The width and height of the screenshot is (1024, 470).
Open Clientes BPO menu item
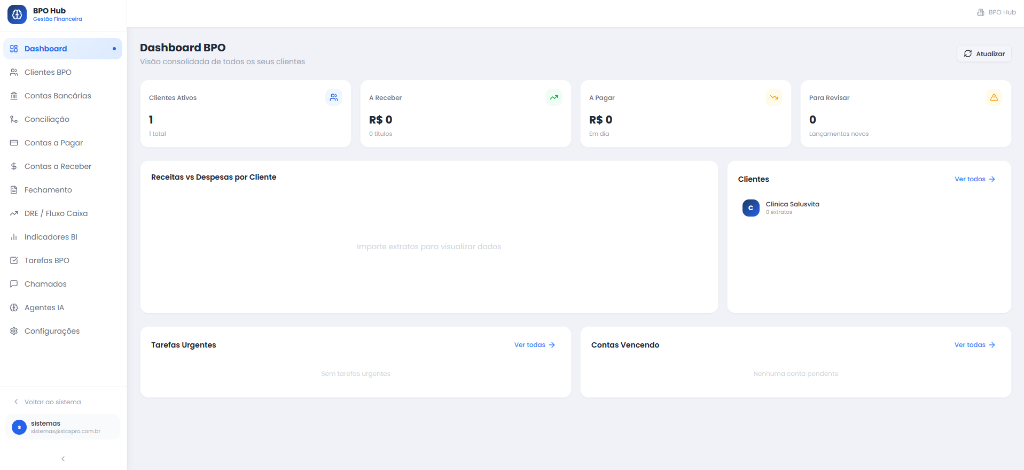pyautogui.click(x=63, y=72)
